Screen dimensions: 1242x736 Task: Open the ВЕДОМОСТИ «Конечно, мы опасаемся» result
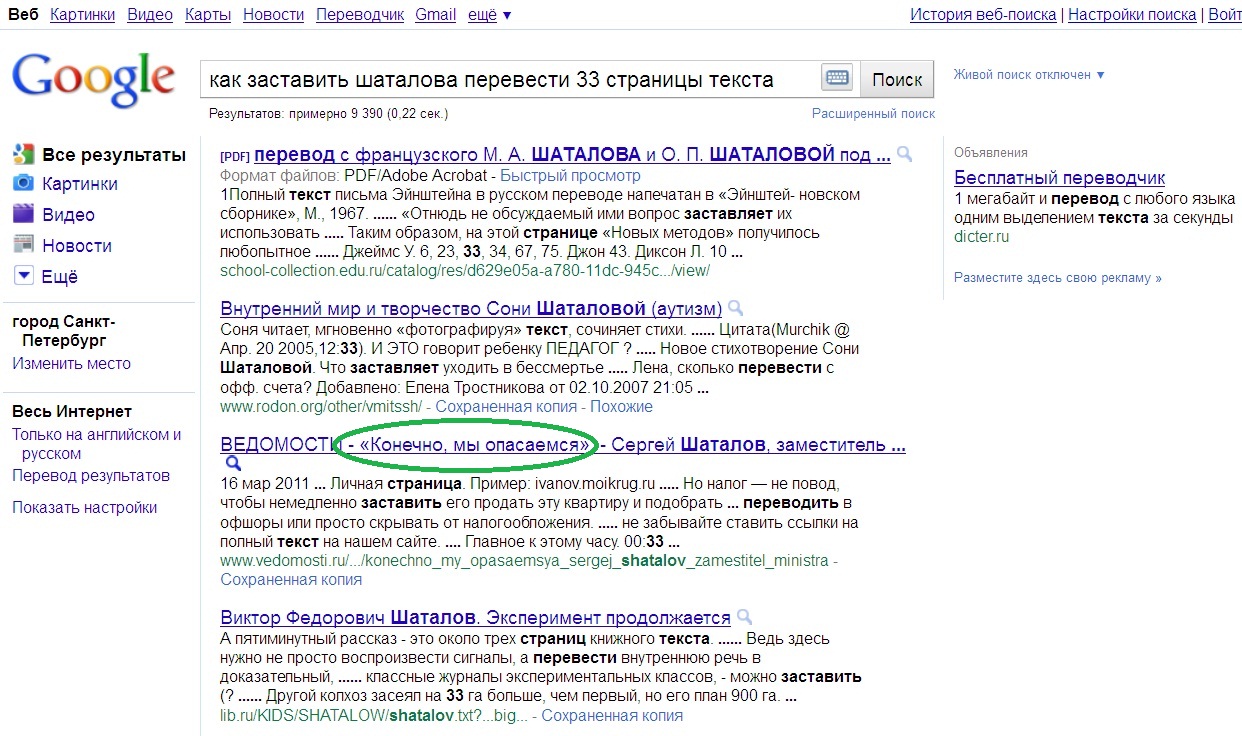point(563,445)
